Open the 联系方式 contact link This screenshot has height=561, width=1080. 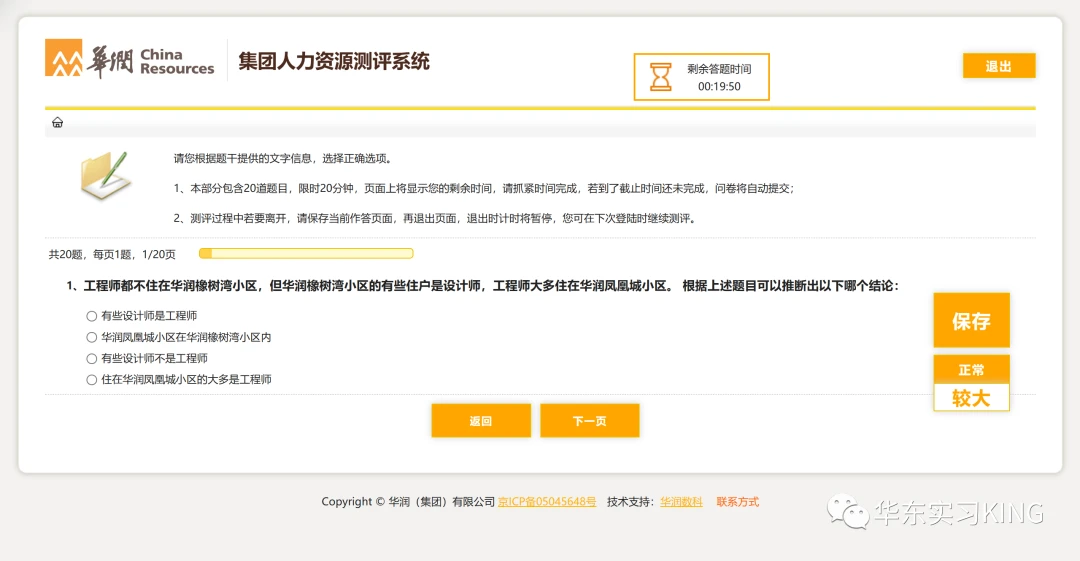[738, 502]
